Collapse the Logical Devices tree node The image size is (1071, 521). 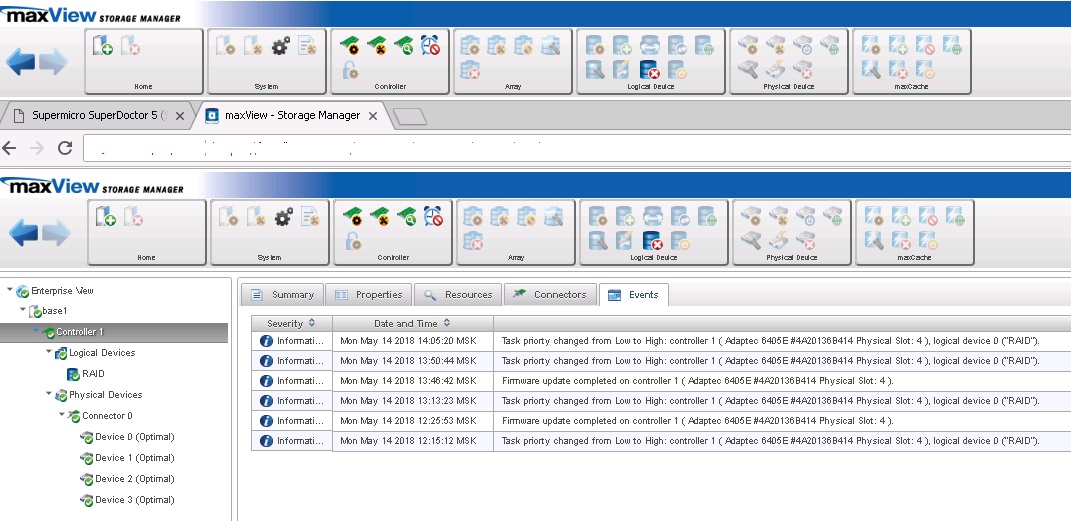[48, 352]
